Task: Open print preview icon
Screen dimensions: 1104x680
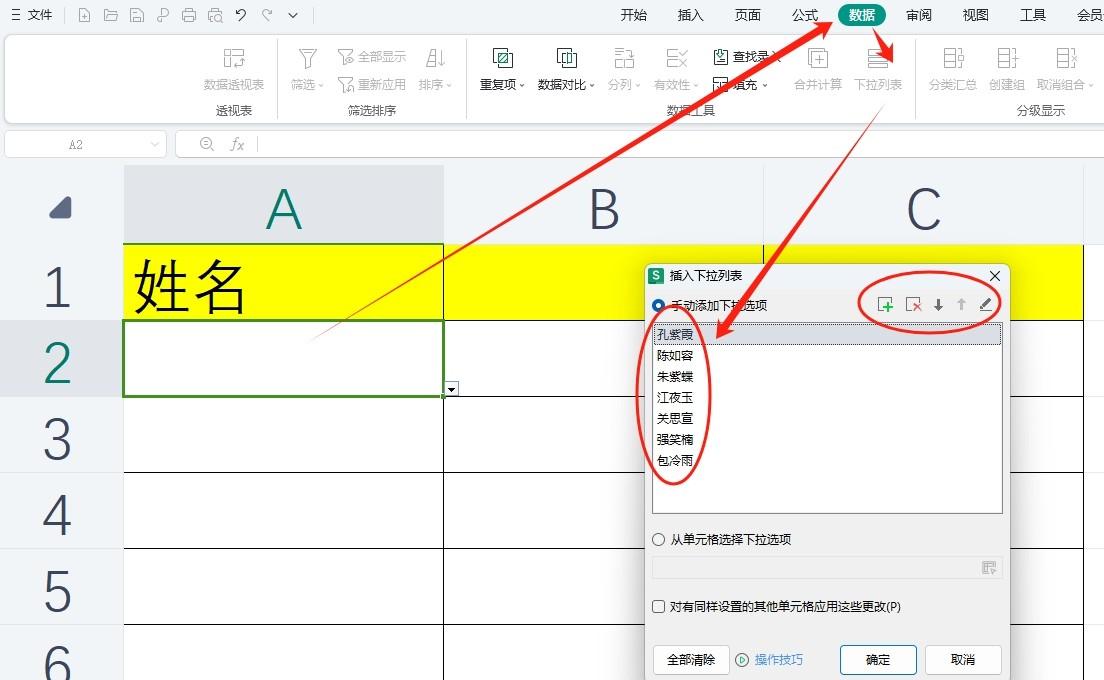Action: click(x=215, y=15)
